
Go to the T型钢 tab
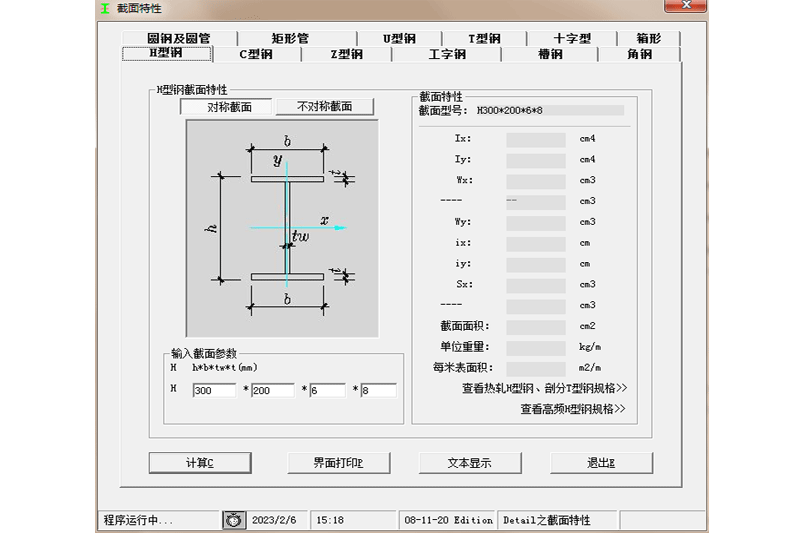point(484,38)
